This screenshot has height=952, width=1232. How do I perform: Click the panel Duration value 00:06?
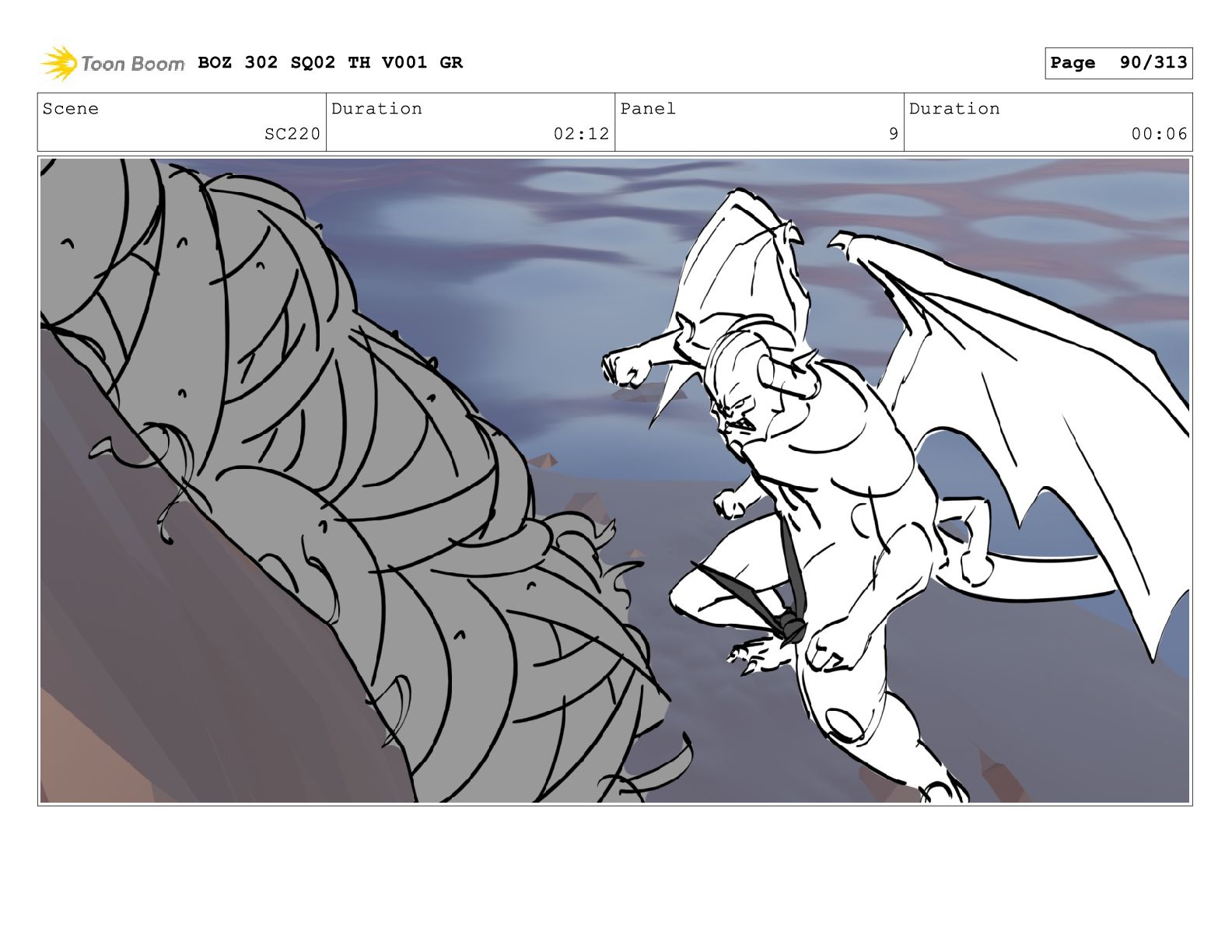pos(1159,134)
